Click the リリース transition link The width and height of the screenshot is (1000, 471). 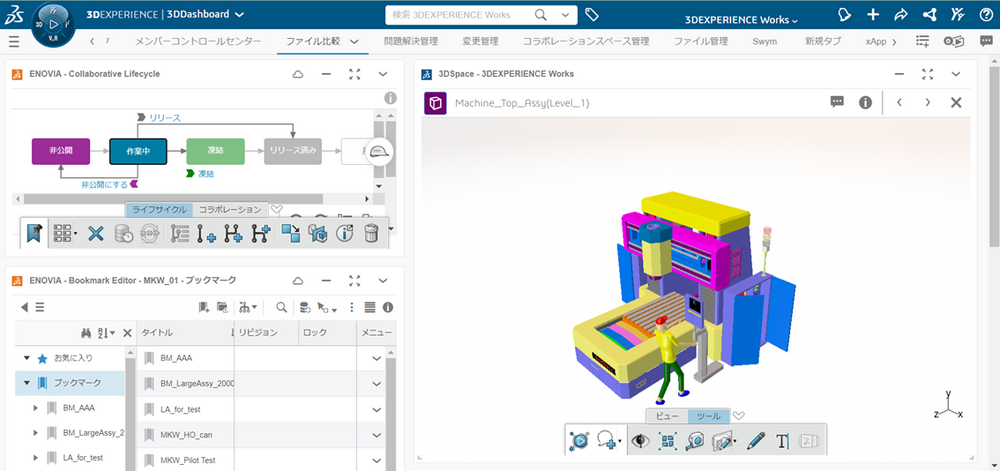click(165, 118)
